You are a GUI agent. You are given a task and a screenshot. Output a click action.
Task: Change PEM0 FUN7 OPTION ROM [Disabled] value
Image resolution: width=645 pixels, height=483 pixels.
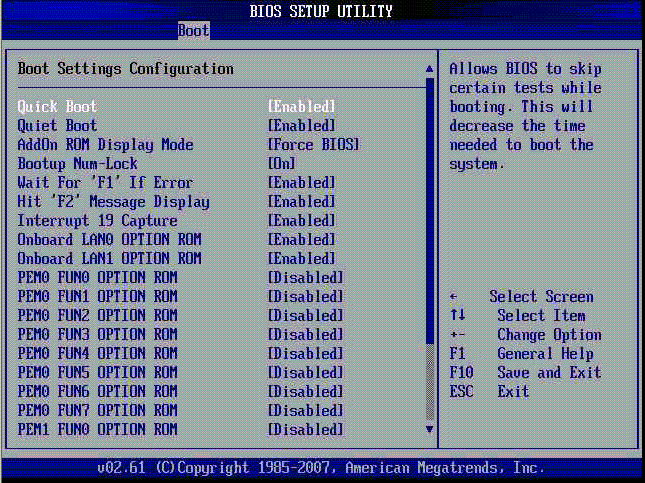(x=306, y=410)
